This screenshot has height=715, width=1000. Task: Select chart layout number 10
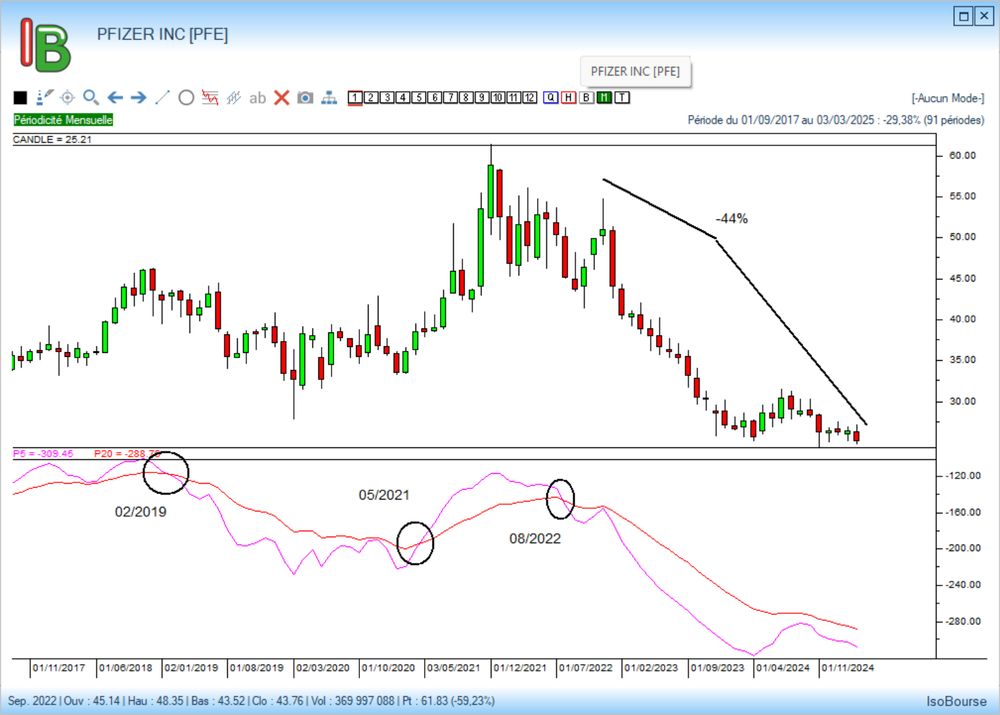click(498, 98)
